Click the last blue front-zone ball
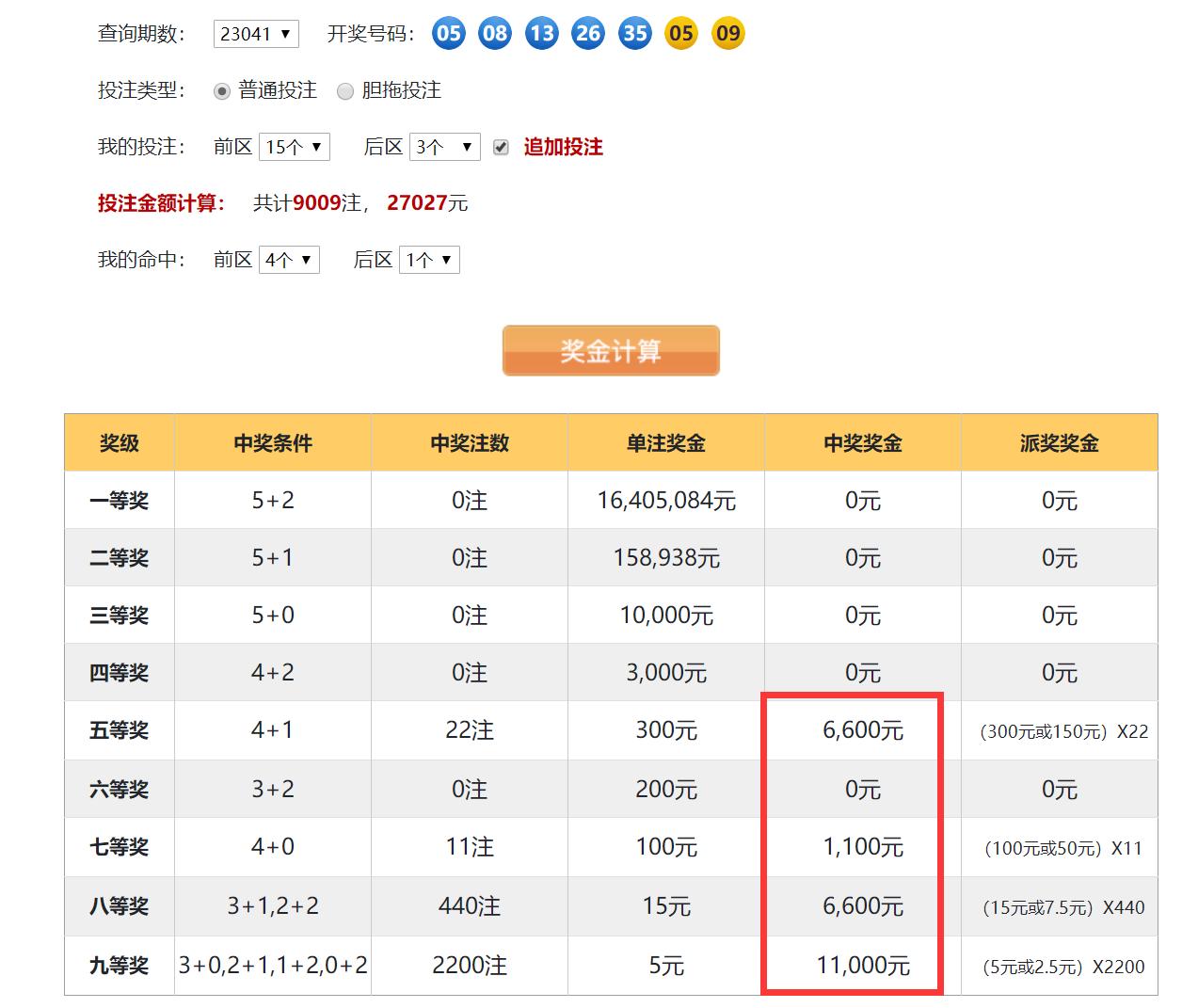Image resolution: width=1198 pixels, height=1008 pixels. (x=633, y=33)
